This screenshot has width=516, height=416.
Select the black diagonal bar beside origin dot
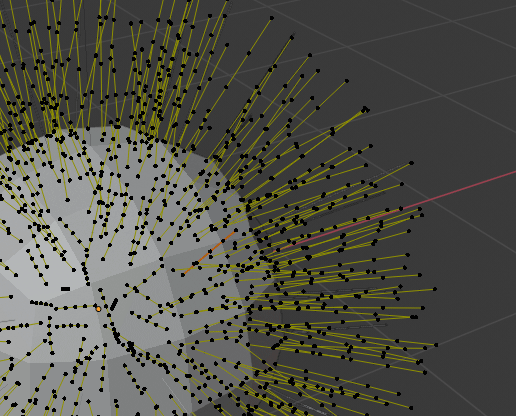114,304
